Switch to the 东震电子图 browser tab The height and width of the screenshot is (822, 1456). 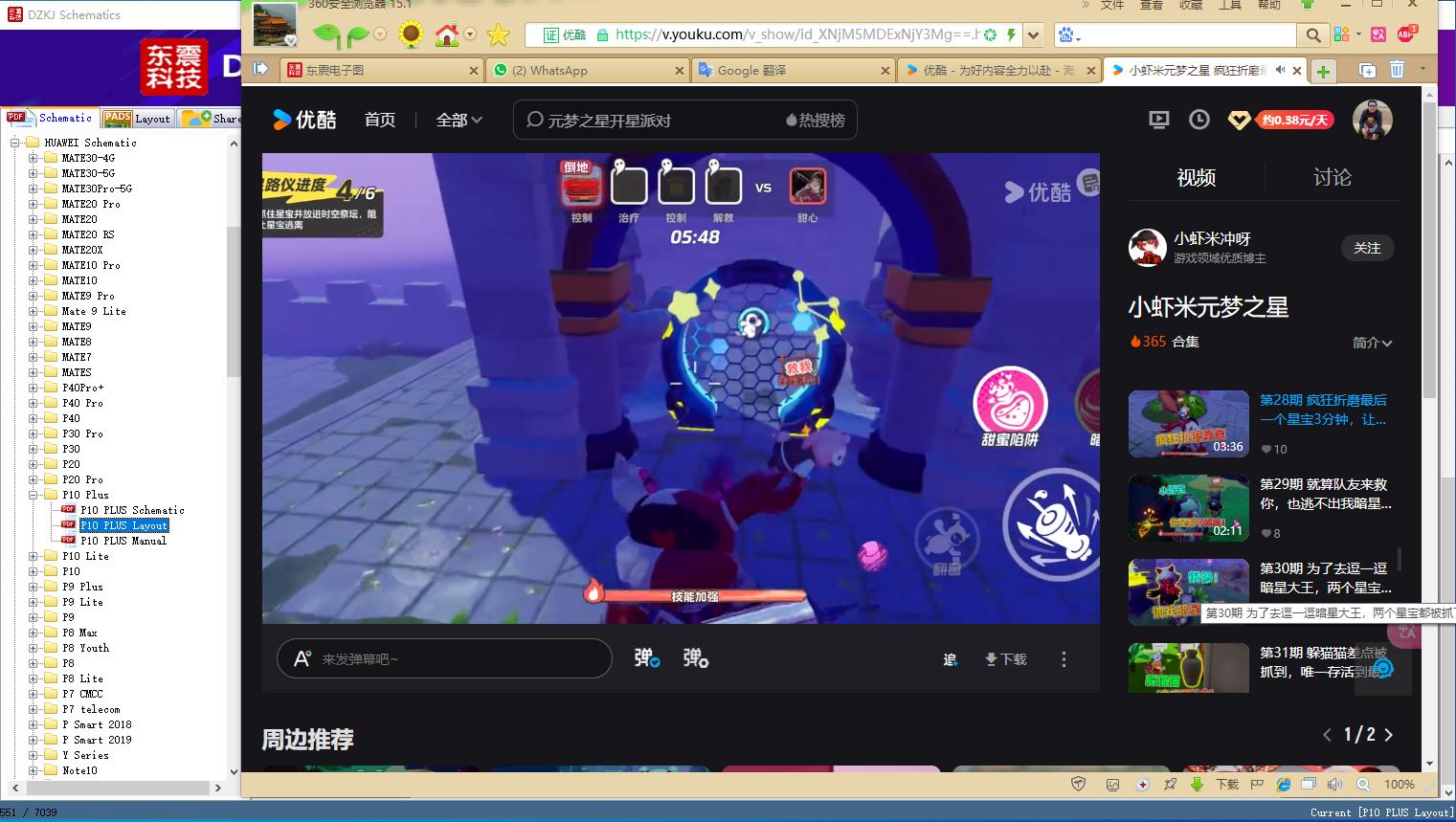pos(381,70)
